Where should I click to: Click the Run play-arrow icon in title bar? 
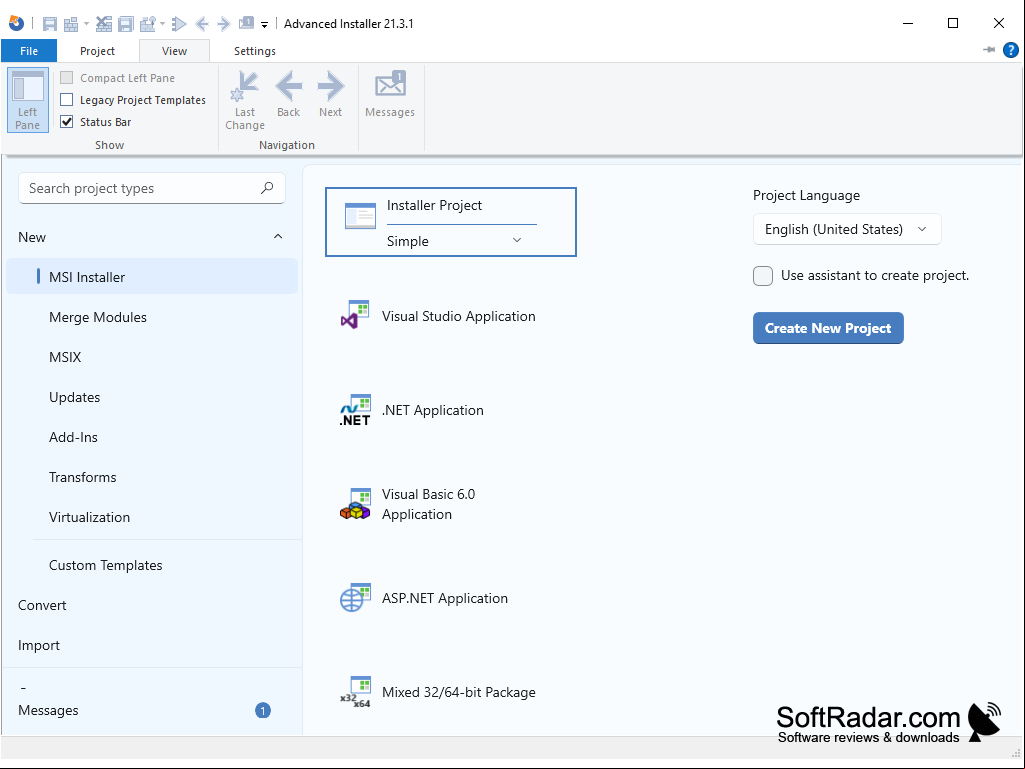coord(179,24)
